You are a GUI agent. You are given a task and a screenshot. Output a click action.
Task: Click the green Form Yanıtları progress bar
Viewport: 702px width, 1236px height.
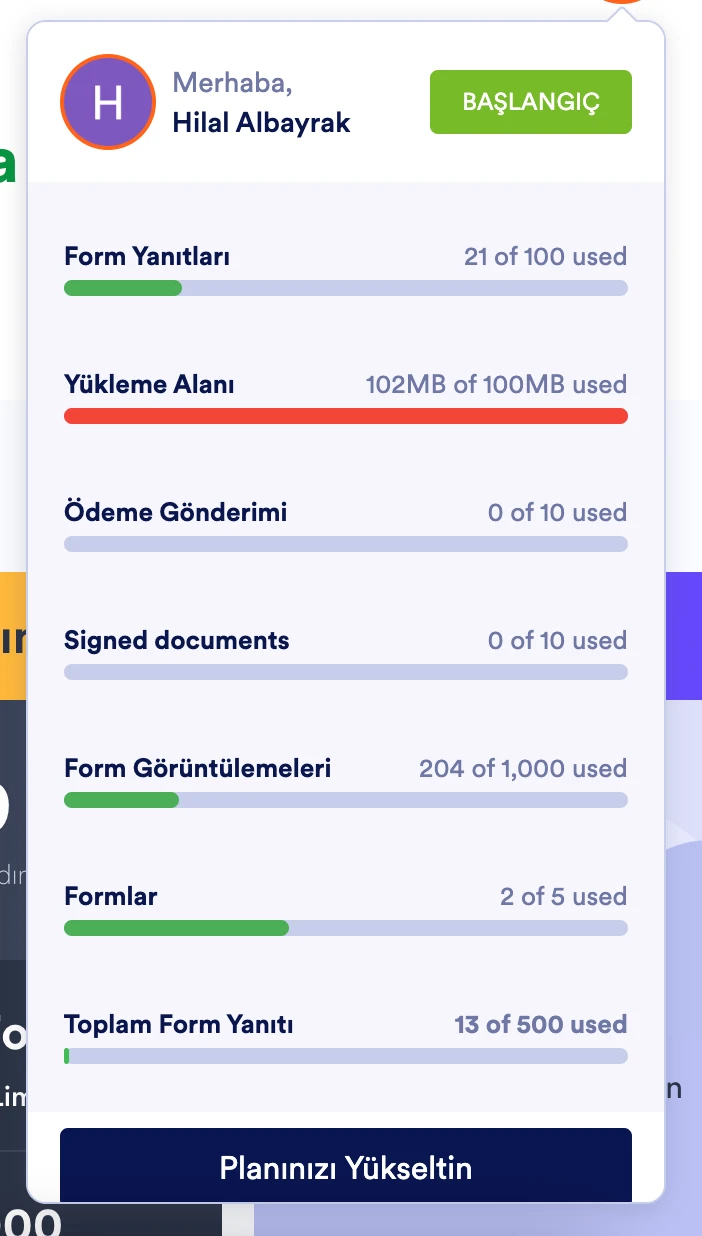[x=122, y=287]
